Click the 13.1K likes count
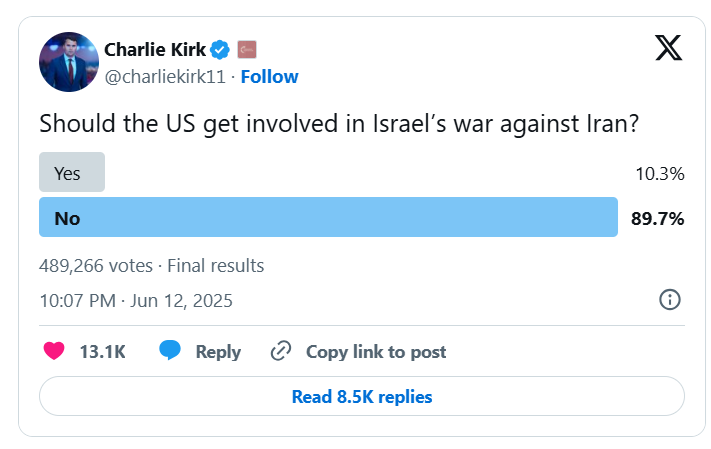Image resolution: width=711 pixels, height=449 pixels. [102, 352]
